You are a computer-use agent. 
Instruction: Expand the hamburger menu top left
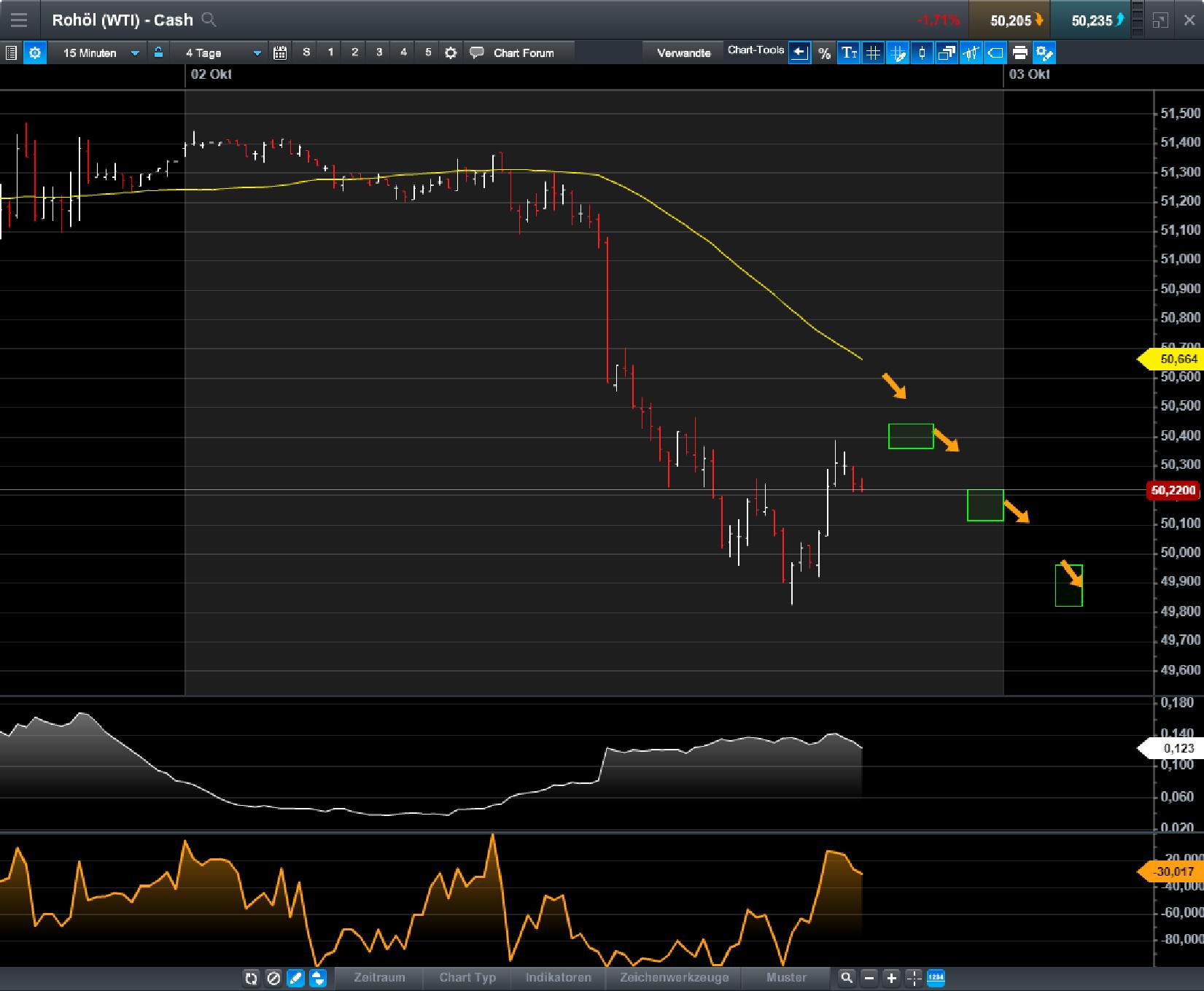tap(18, 20)
